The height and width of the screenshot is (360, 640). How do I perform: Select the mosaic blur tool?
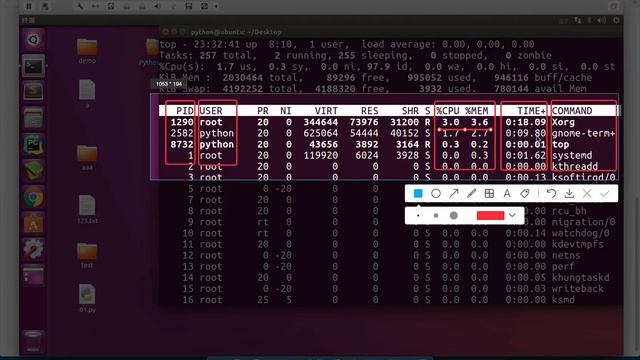489,193
